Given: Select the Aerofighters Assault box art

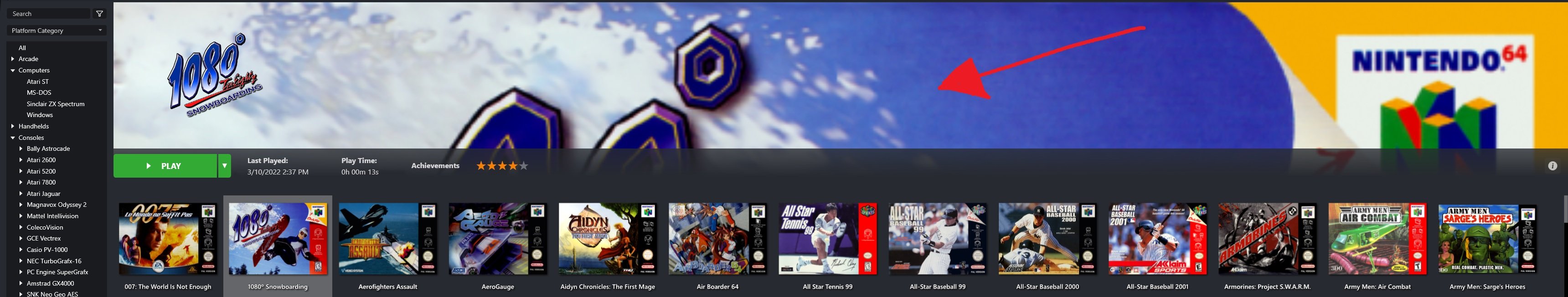Looking at the screenshot, I should 388,239.
